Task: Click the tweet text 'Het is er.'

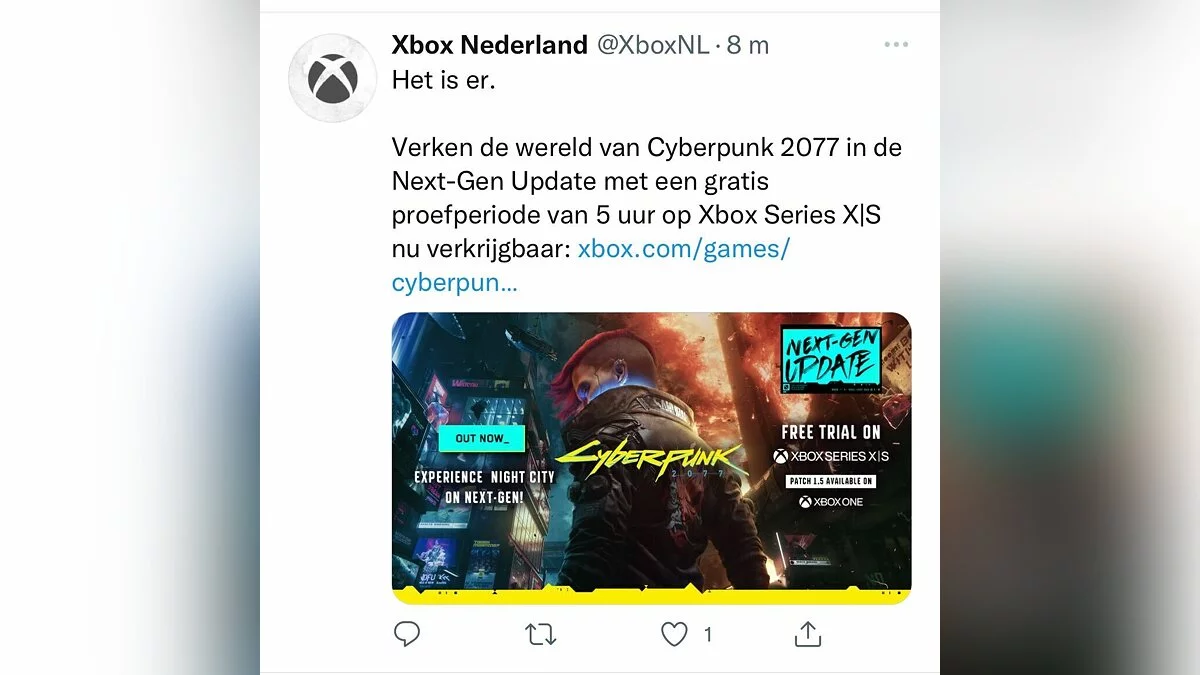Action: 443,79
